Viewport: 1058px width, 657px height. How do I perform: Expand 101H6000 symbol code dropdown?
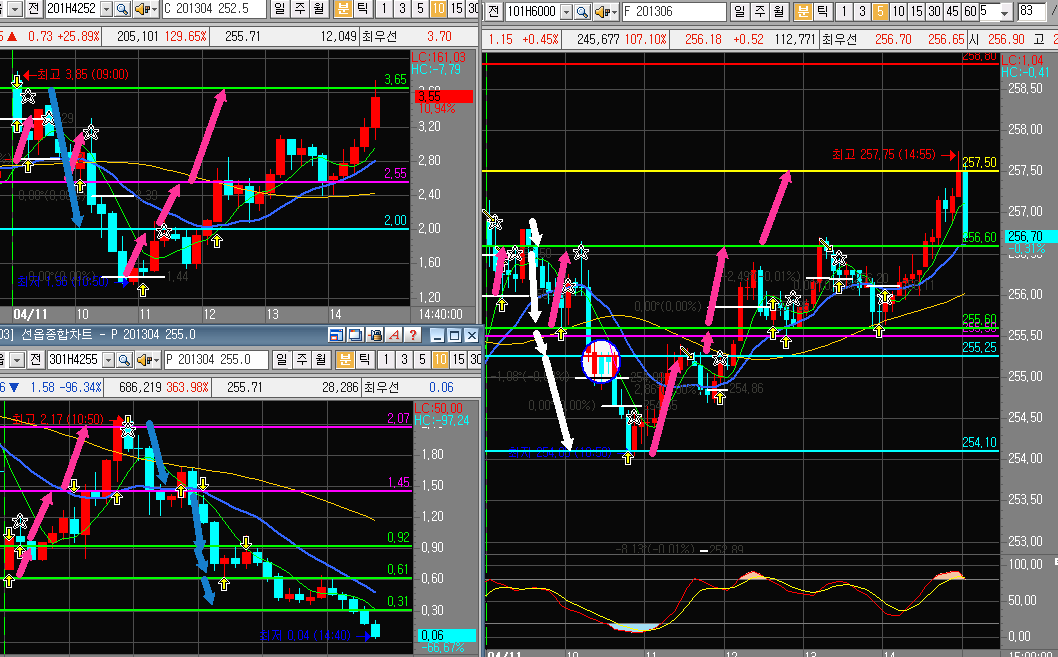tap(567, 11)
